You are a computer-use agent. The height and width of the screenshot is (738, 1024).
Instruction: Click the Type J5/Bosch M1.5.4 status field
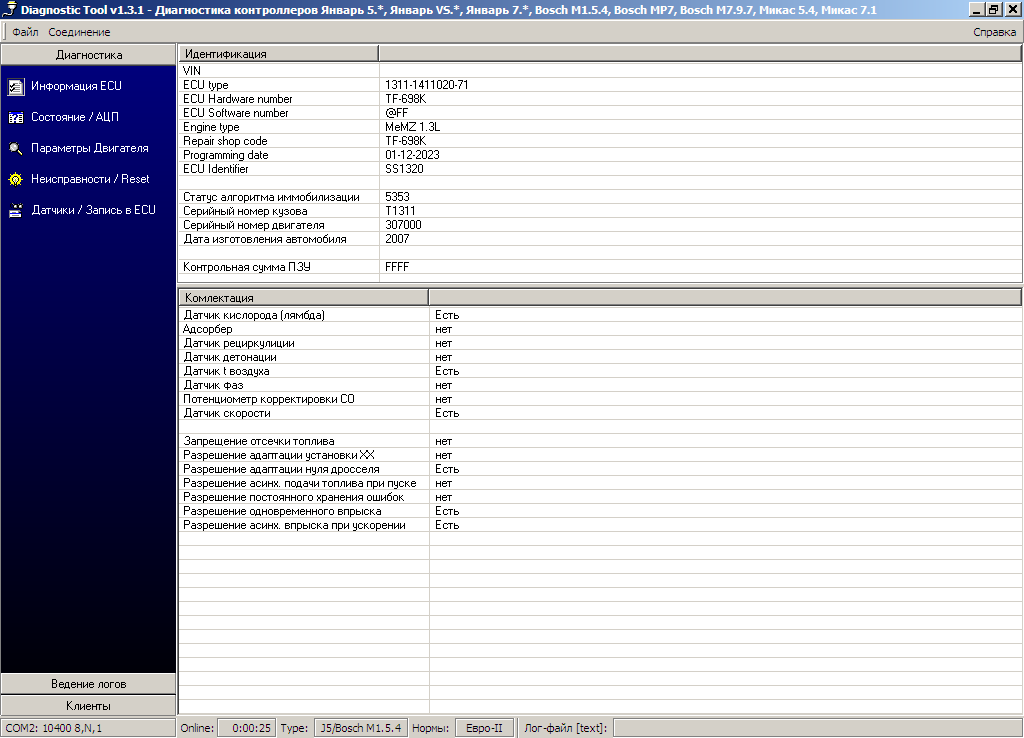360,728
